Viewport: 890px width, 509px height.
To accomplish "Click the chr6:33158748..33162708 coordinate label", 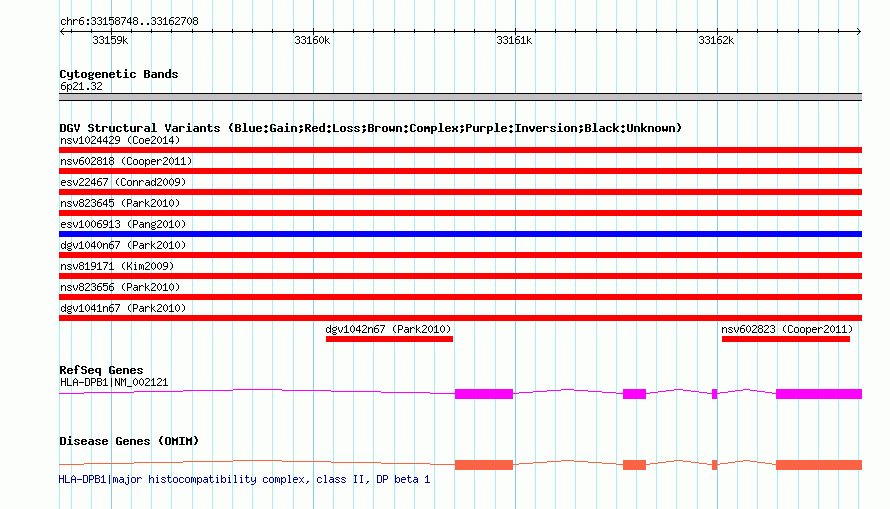I will (129, 22).
